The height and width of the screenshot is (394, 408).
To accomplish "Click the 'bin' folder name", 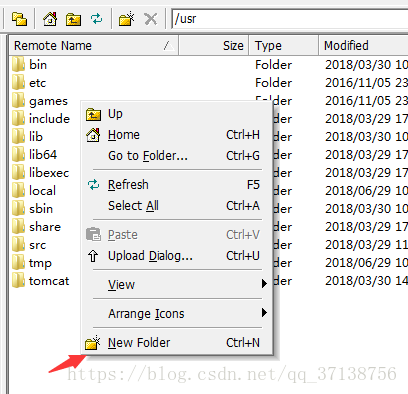I will tap(38, 65).
